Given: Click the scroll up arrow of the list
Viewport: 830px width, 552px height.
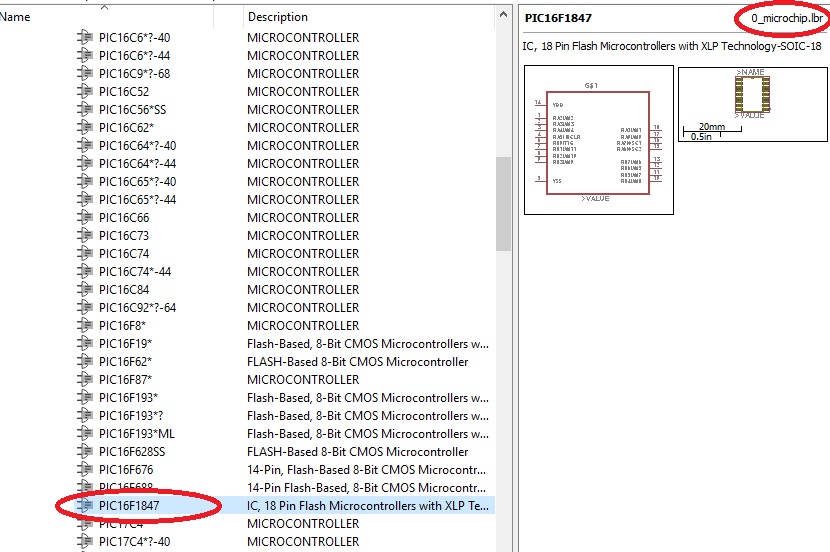Looking at the screenshot, I should point(503,15).
